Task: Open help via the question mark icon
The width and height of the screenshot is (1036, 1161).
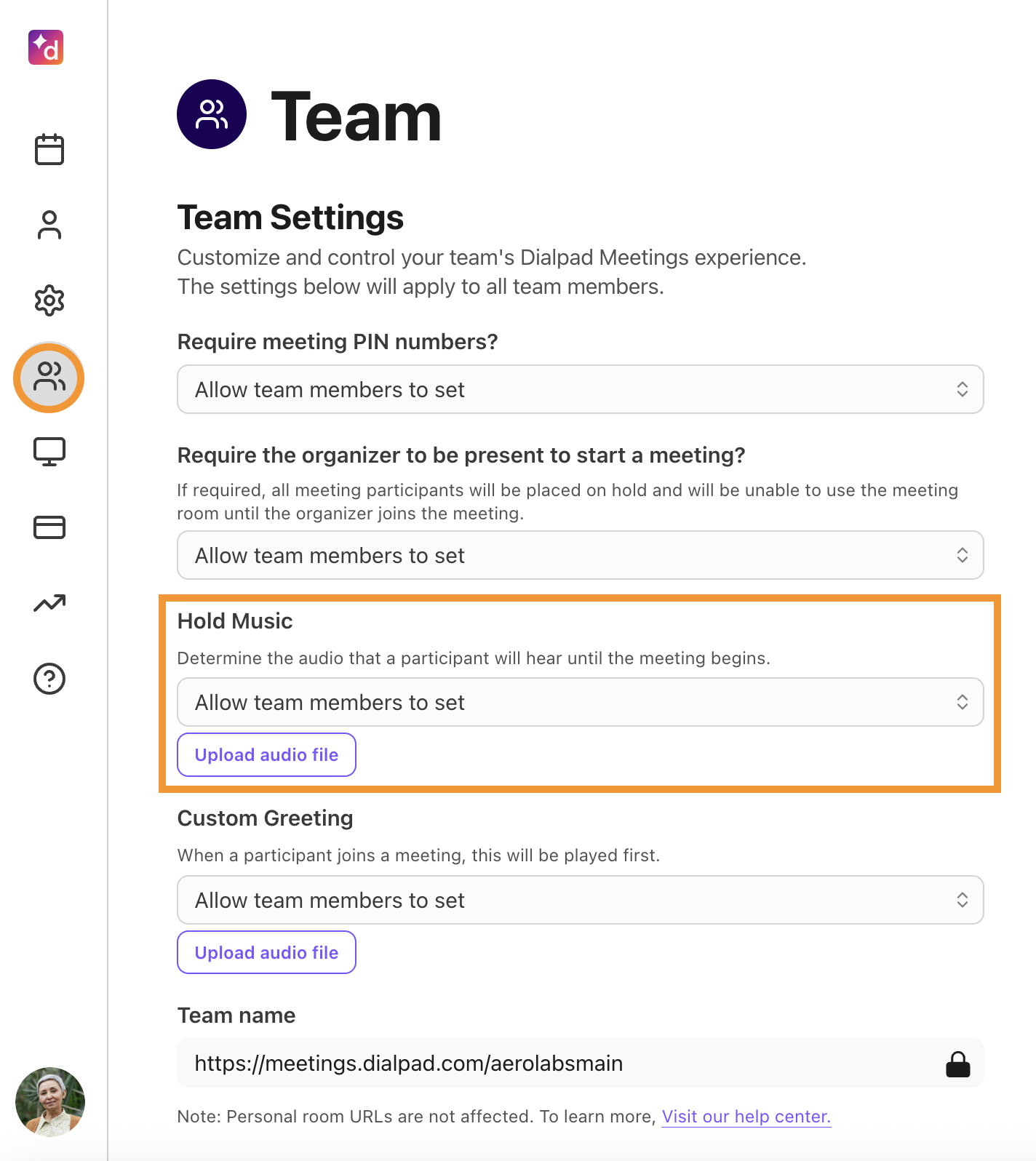Action: tap(49, 679)
